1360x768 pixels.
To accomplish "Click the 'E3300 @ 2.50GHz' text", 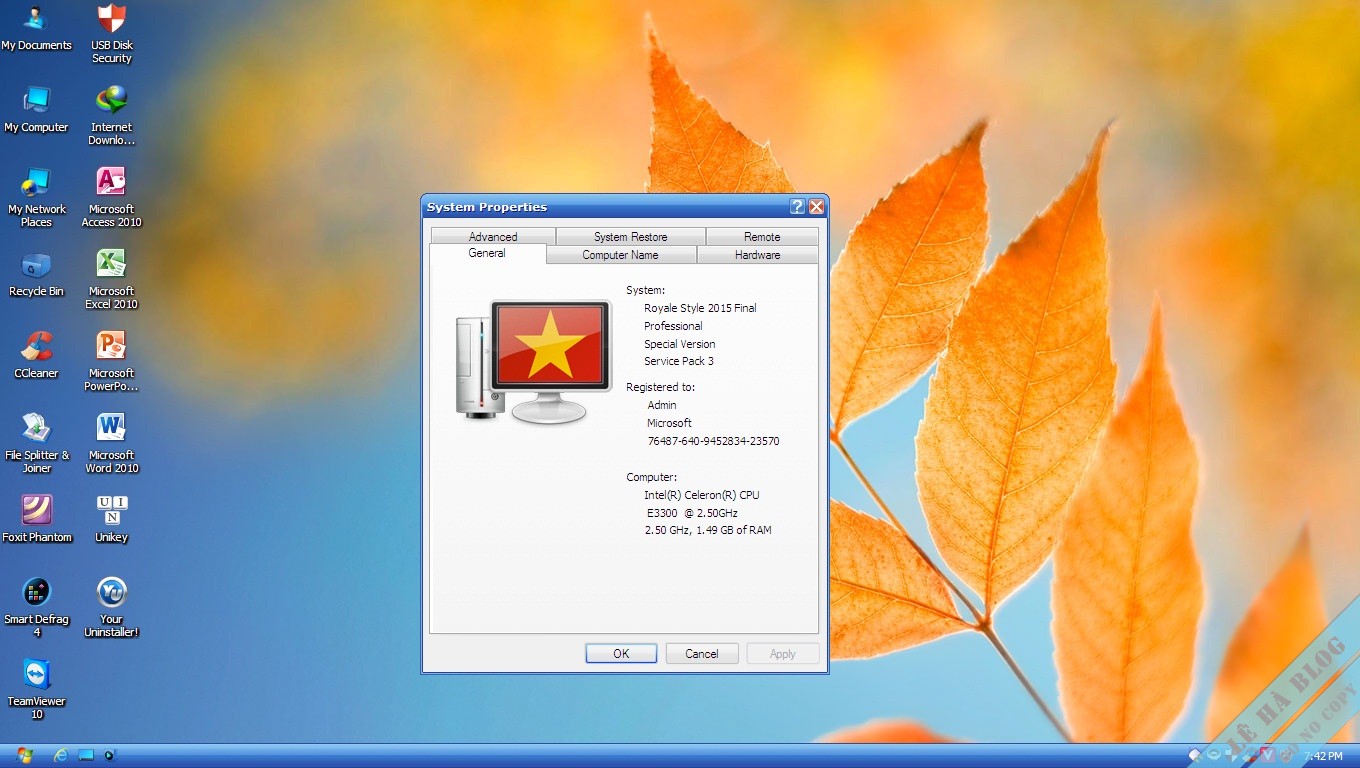I will (692, 513).
